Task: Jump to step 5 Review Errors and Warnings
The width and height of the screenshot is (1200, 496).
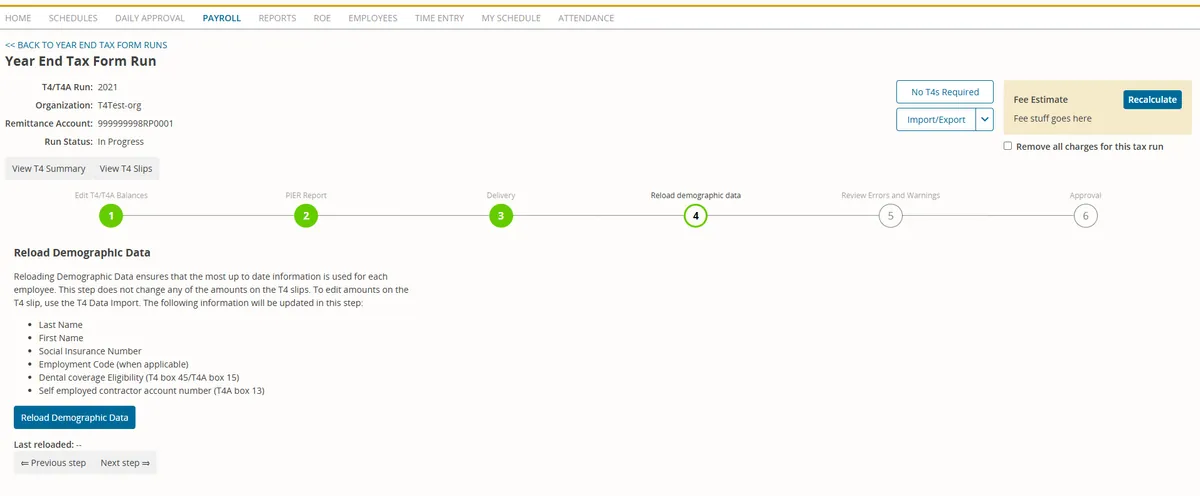Action: click(890, 216)
